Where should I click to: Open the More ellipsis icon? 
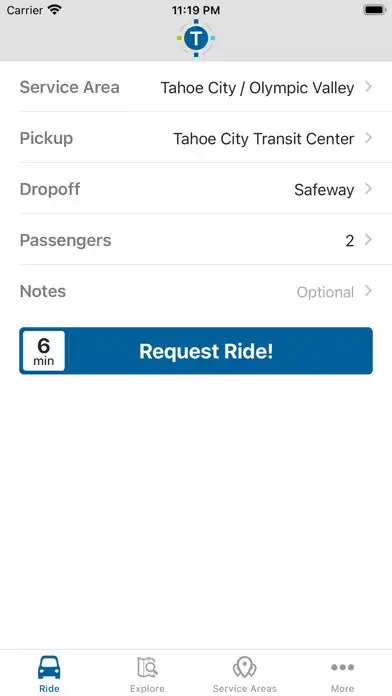pyautogui.click(x=342, y=667)
